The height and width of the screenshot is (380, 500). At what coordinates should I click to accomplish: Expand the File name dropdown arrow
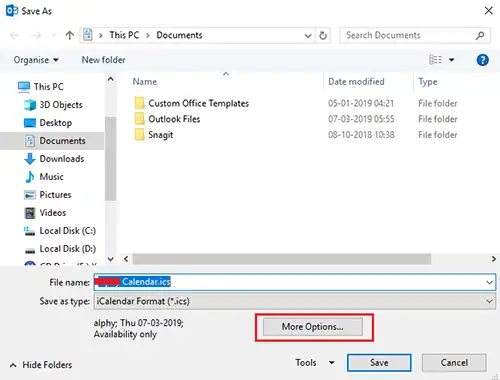tap(489, 282)
